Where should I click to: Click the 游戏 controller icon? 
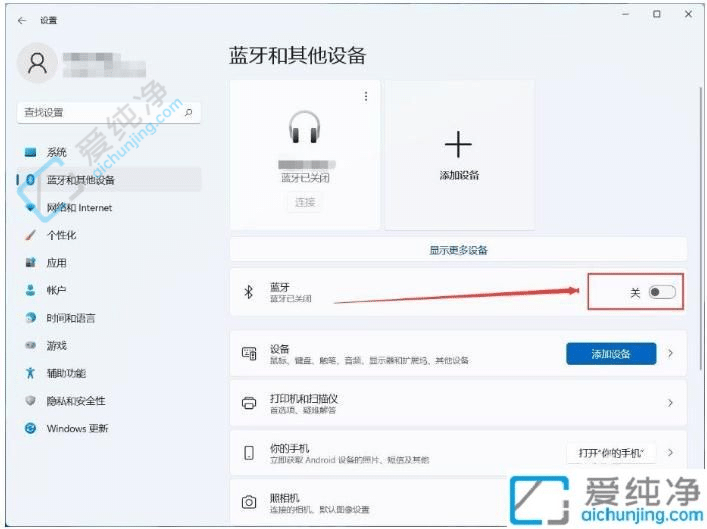pyautogui.click(x=31, y=345)
